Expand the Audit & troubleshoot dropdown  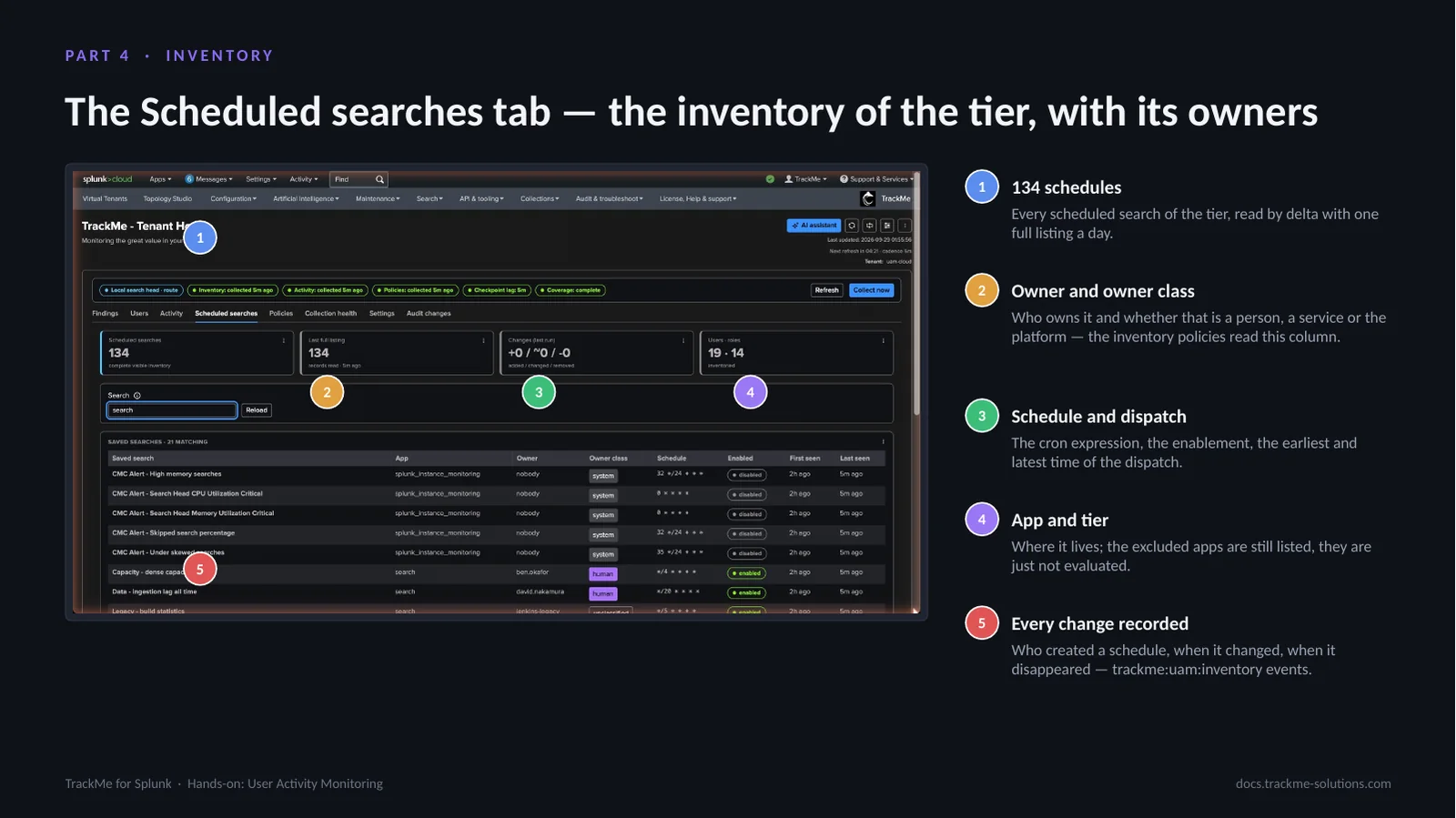609,198
